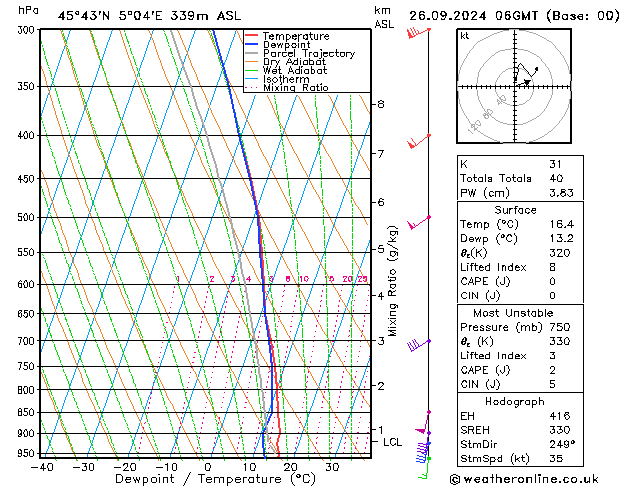
Task: Click the green wind barb at the bottom
Action: click(x=424, y=469)
